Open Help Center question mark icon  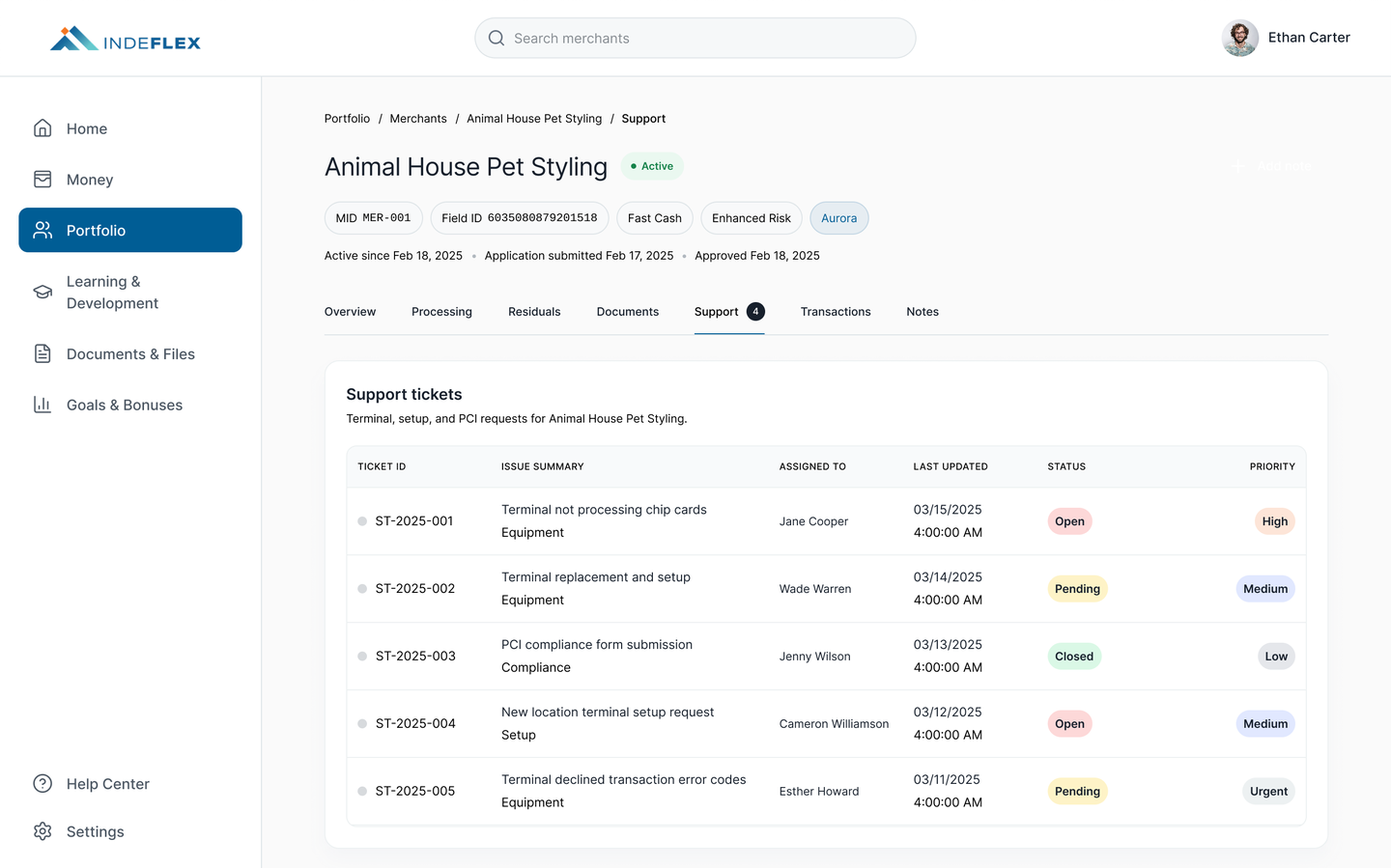43,784
